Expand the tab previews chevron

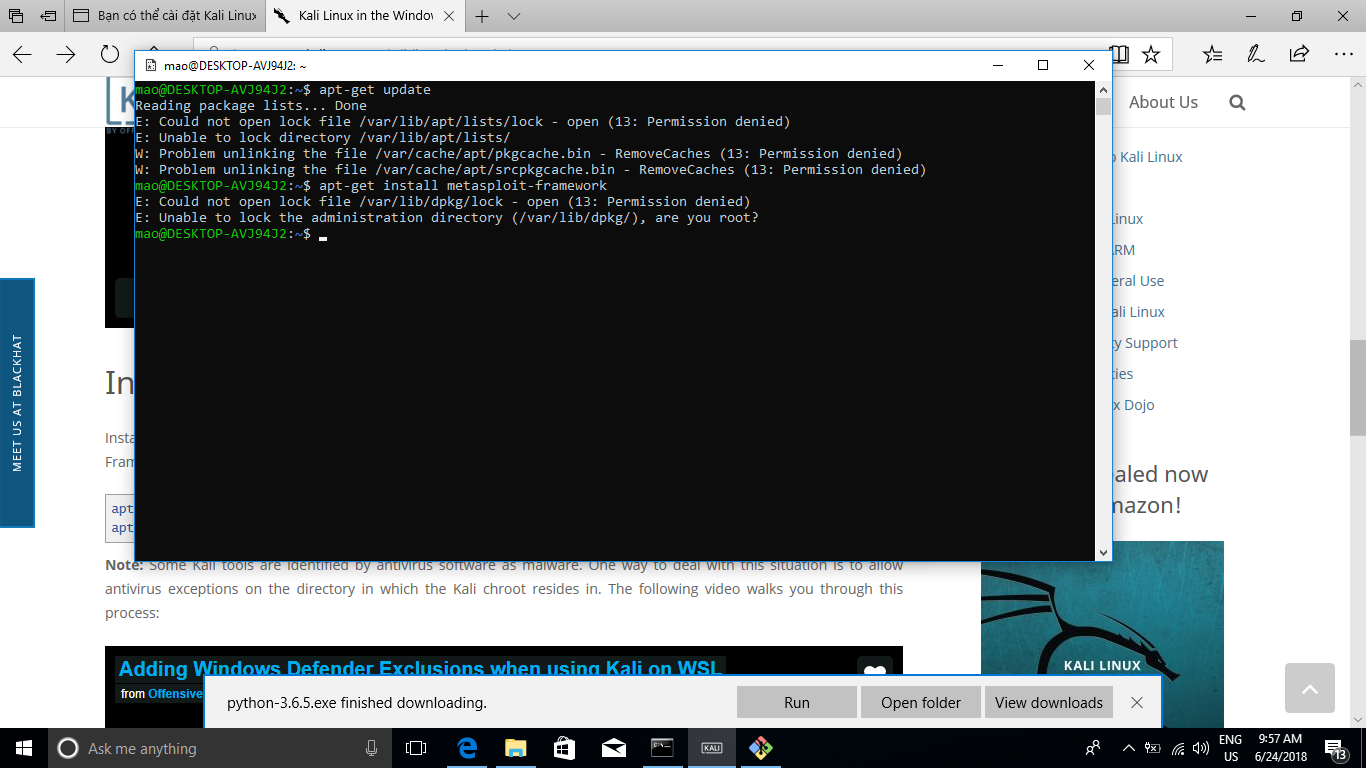click(514, 16)
